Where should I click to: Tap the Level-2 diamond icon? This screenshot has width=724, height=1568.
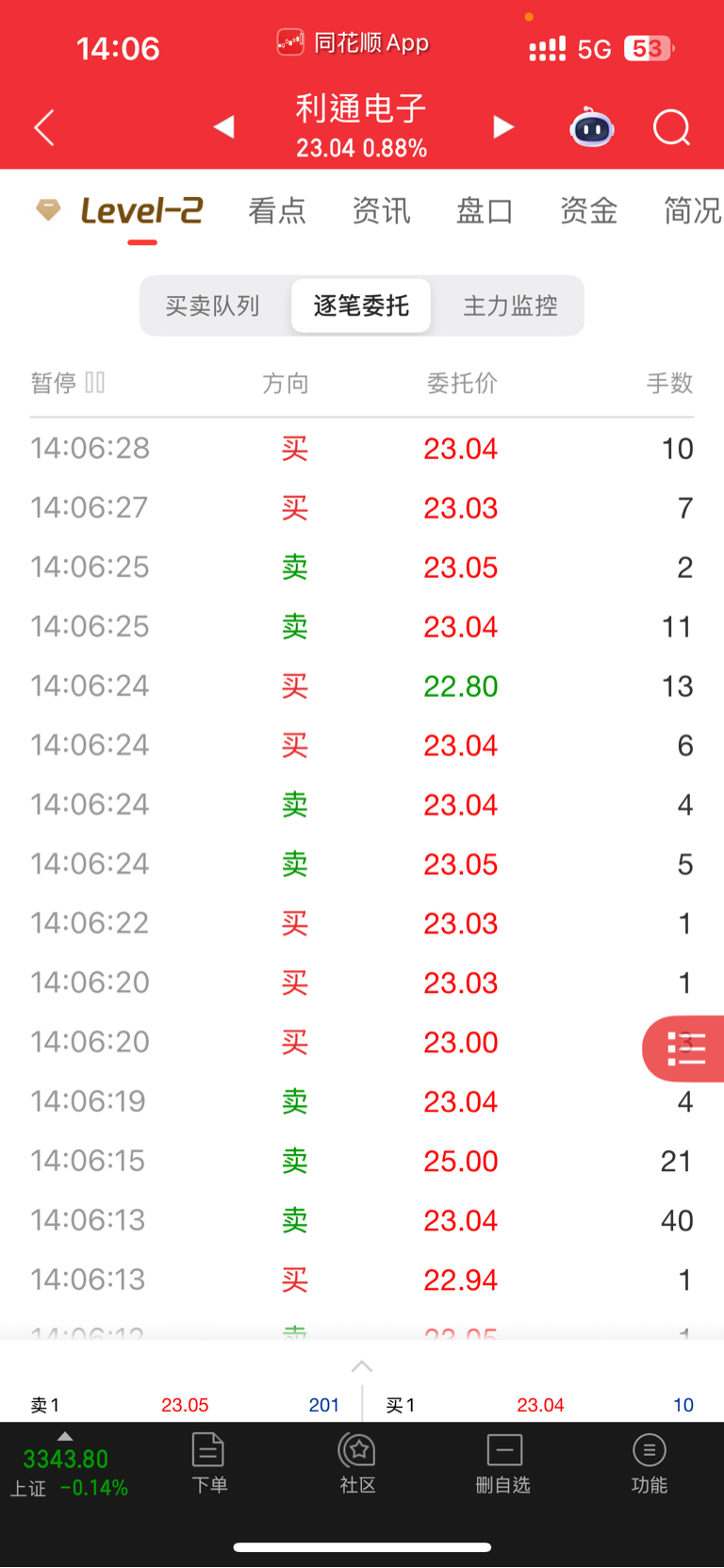coord(48,209)
